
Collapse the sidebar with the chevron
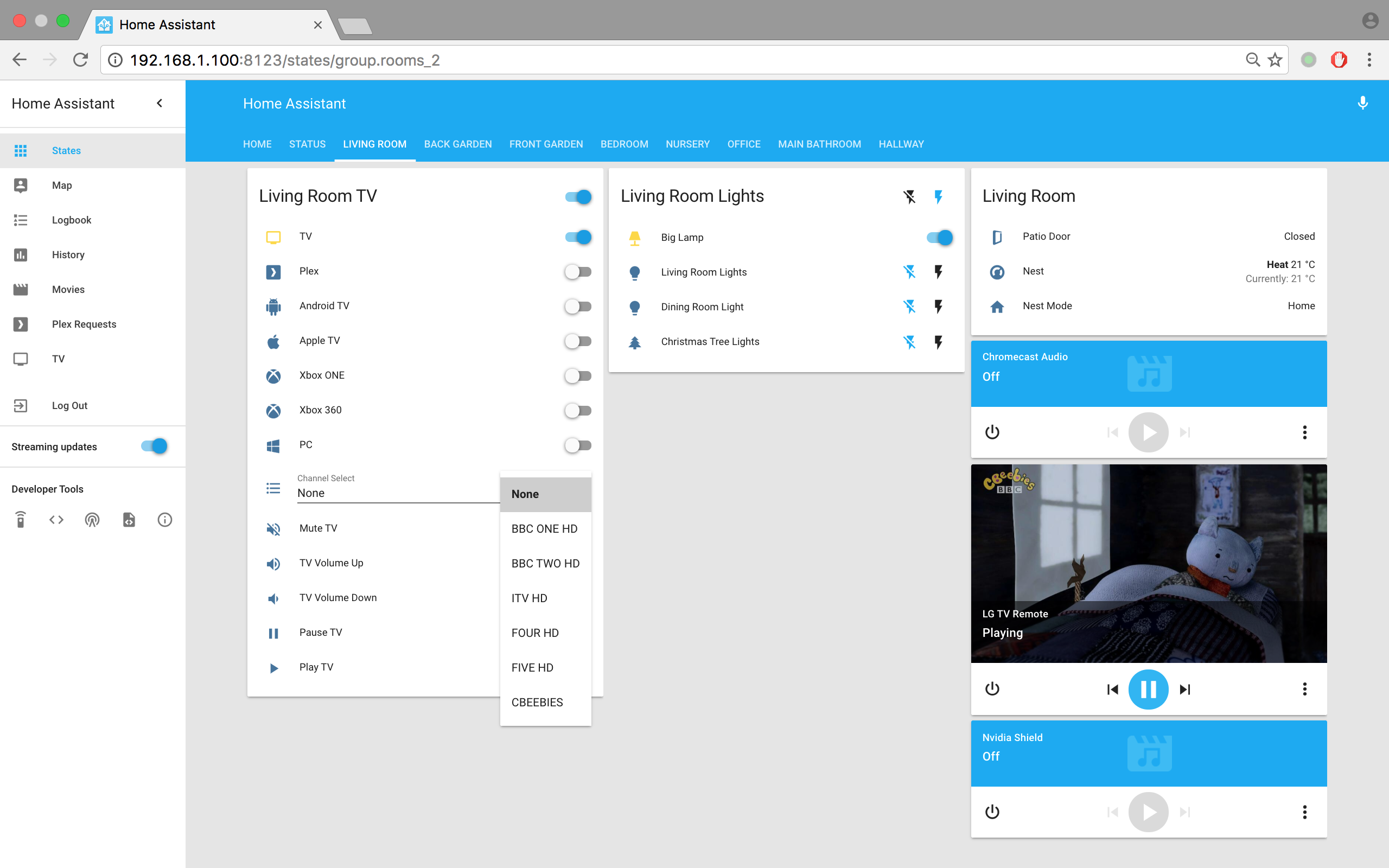(160, 103)
